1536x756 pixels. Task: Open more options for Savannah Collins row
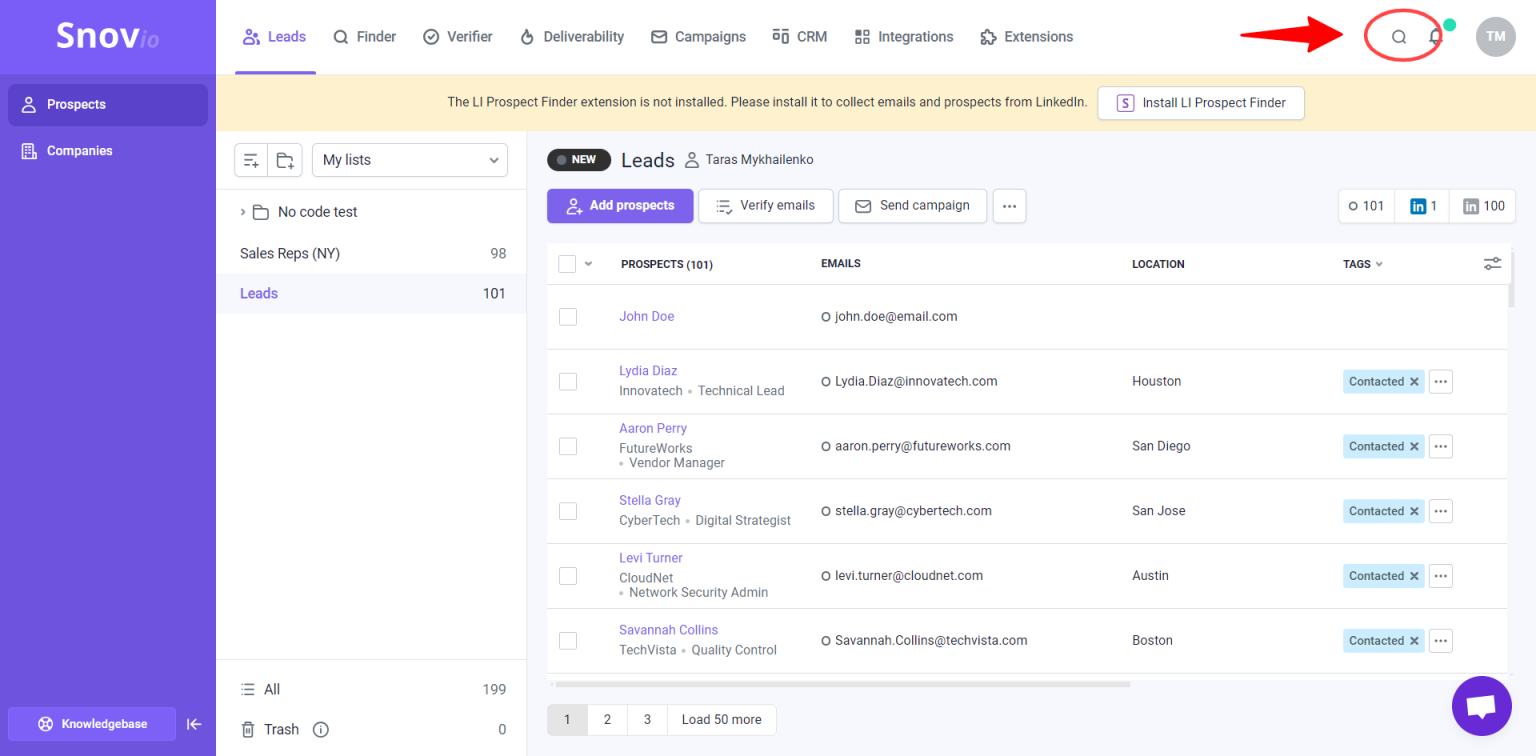[x=1440, y=641]
